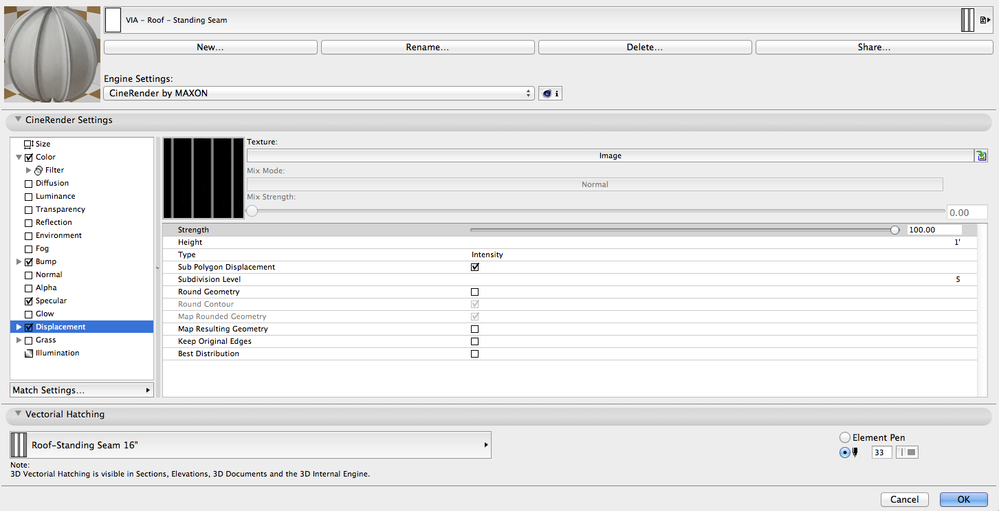Open the Roof-Standing Seam 16" hatch selector
The height and width of the screenshot is (511, 999).
tap(251, 445)
